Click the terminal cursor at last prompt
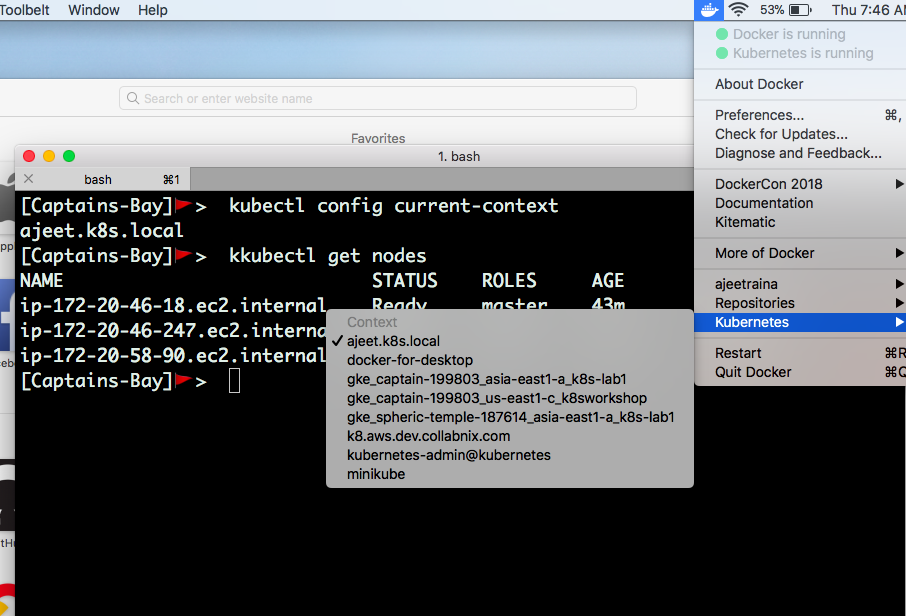The width and height of the screenshot is (906, 616). 235,381
